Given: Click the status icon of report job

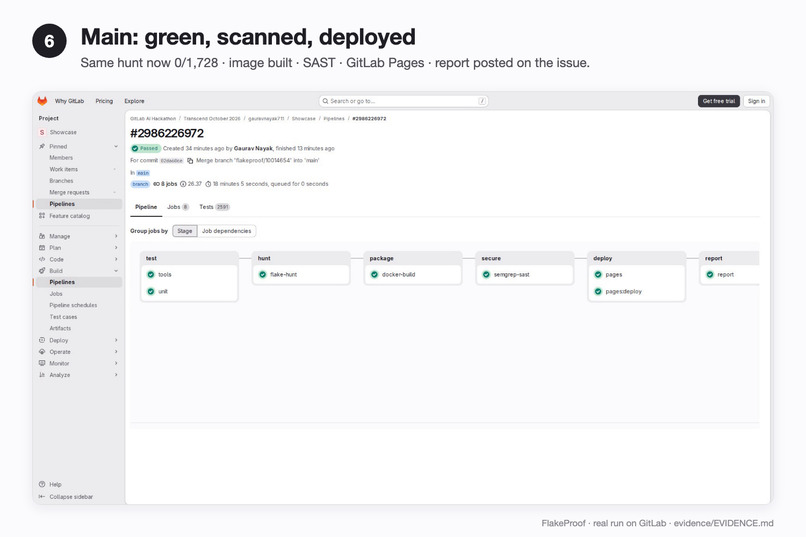Looking at the screenshot, I should click(x=710, y=274).
